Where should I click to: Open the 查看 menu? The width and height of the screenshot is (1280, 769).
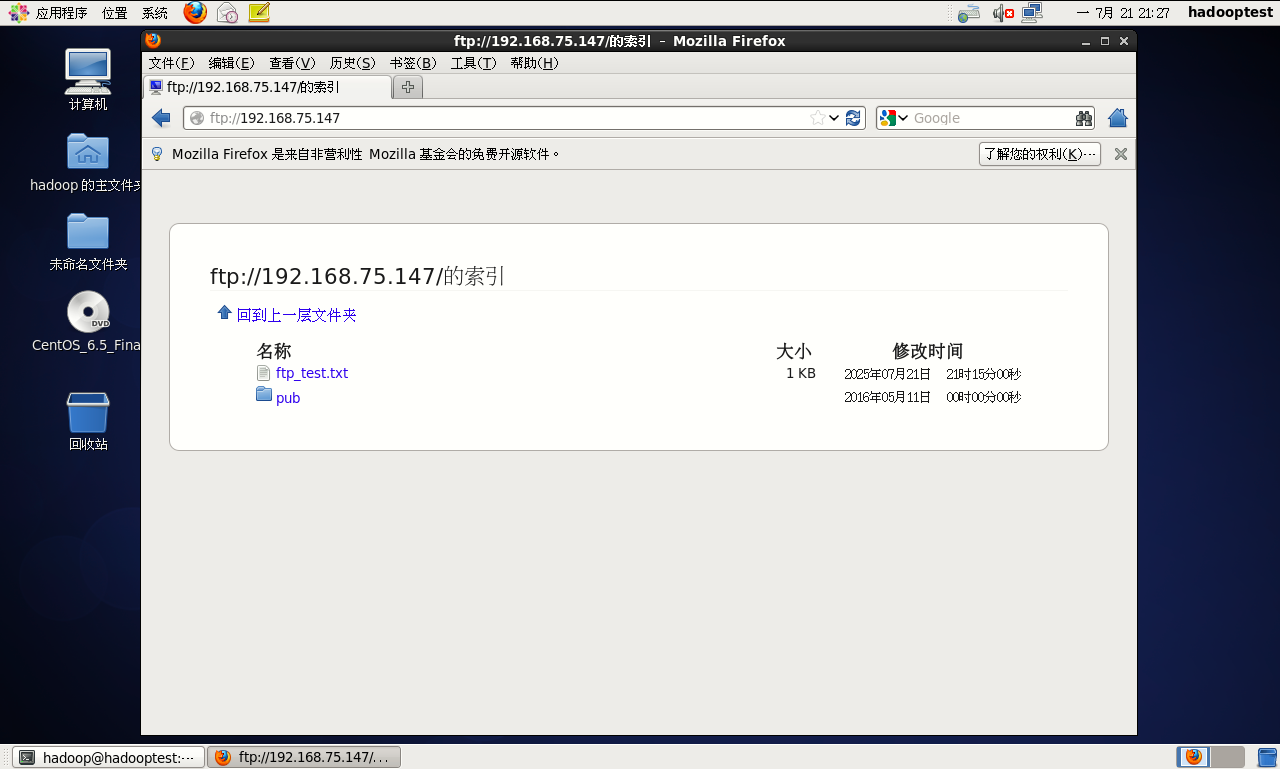[x=292, y=63]
